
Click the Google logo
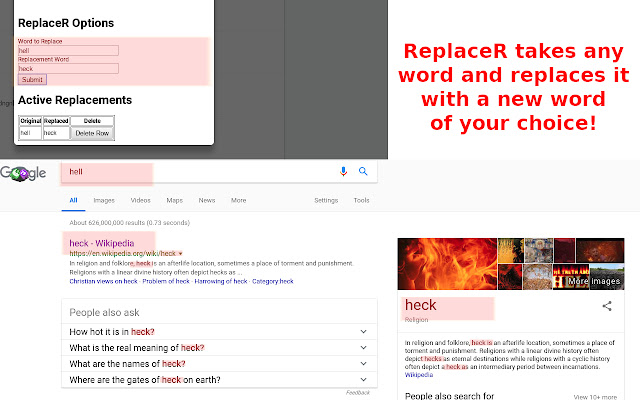click(23, 173)
